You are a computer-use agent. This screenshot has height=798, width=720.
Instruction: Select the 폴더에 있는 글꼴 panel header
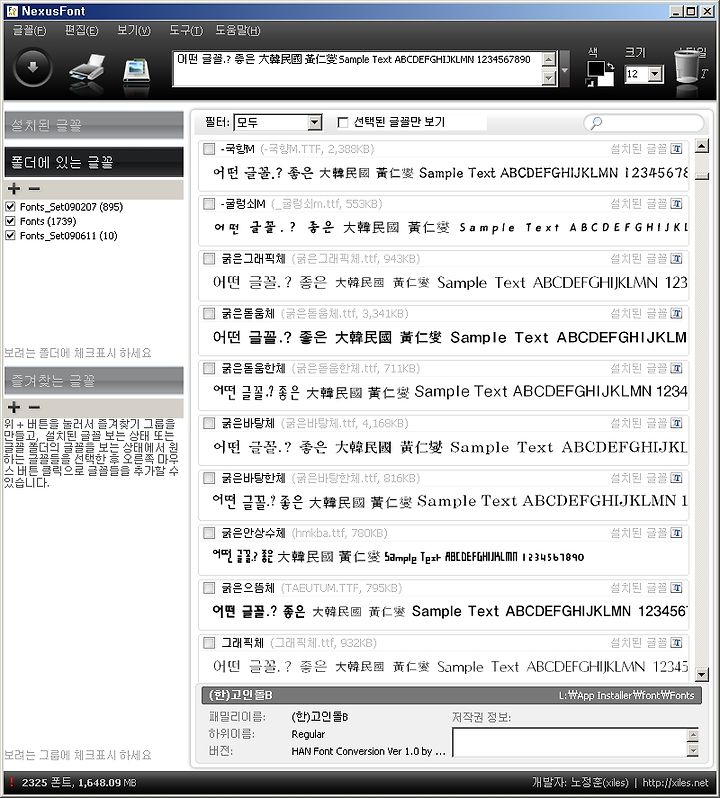point(94,162)
